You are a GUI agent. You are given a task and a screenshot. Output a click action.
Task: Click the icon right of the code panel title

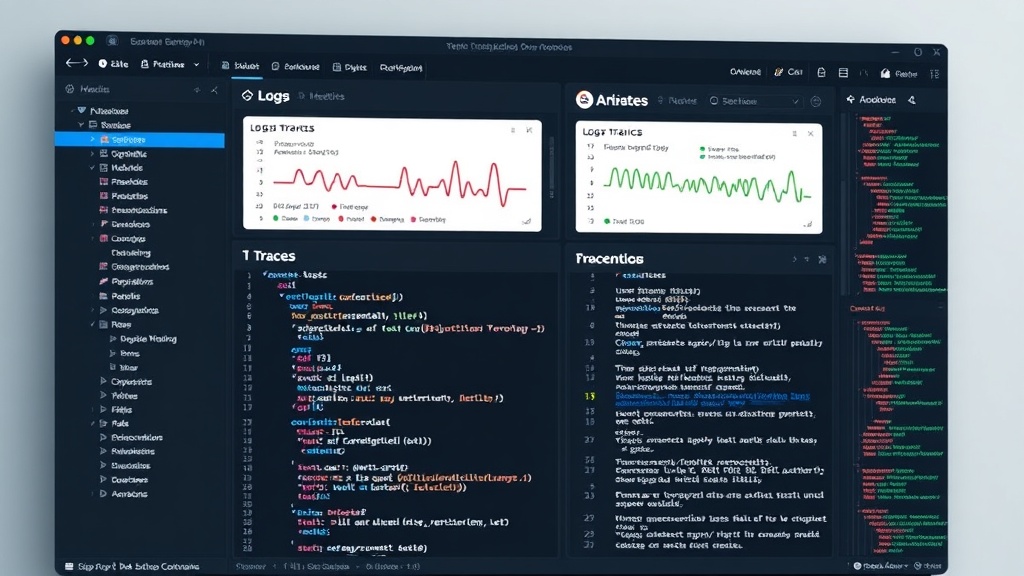(x=912, y=100)
